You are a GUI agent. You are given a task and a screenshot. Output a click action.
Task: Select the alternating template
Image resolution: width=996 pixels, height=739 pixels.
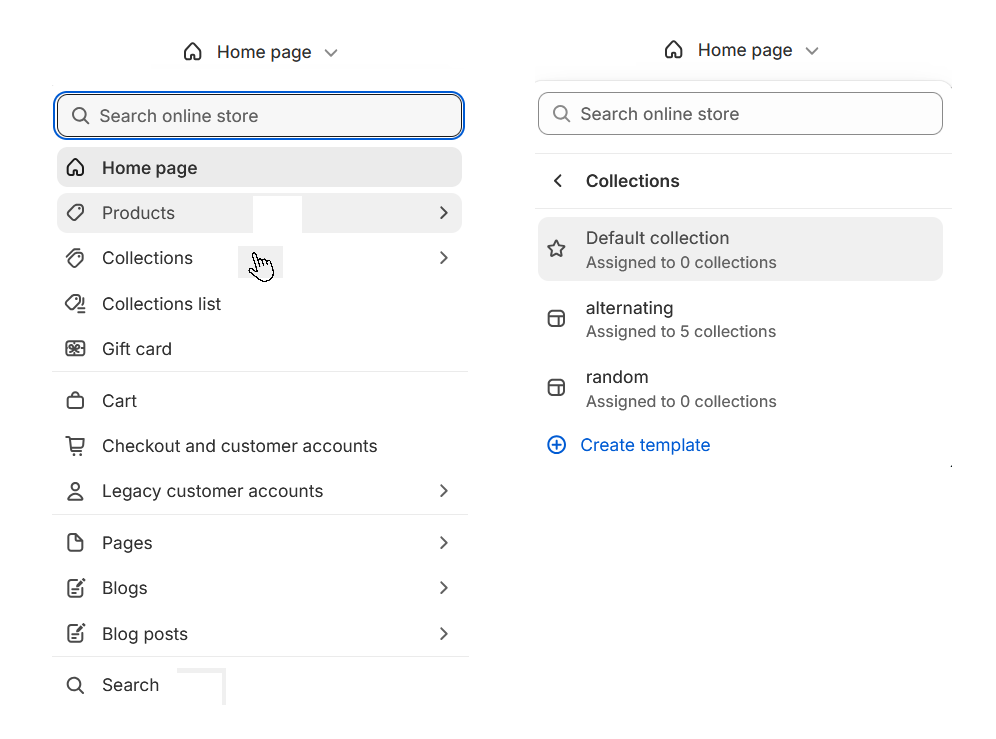[740, 319]
